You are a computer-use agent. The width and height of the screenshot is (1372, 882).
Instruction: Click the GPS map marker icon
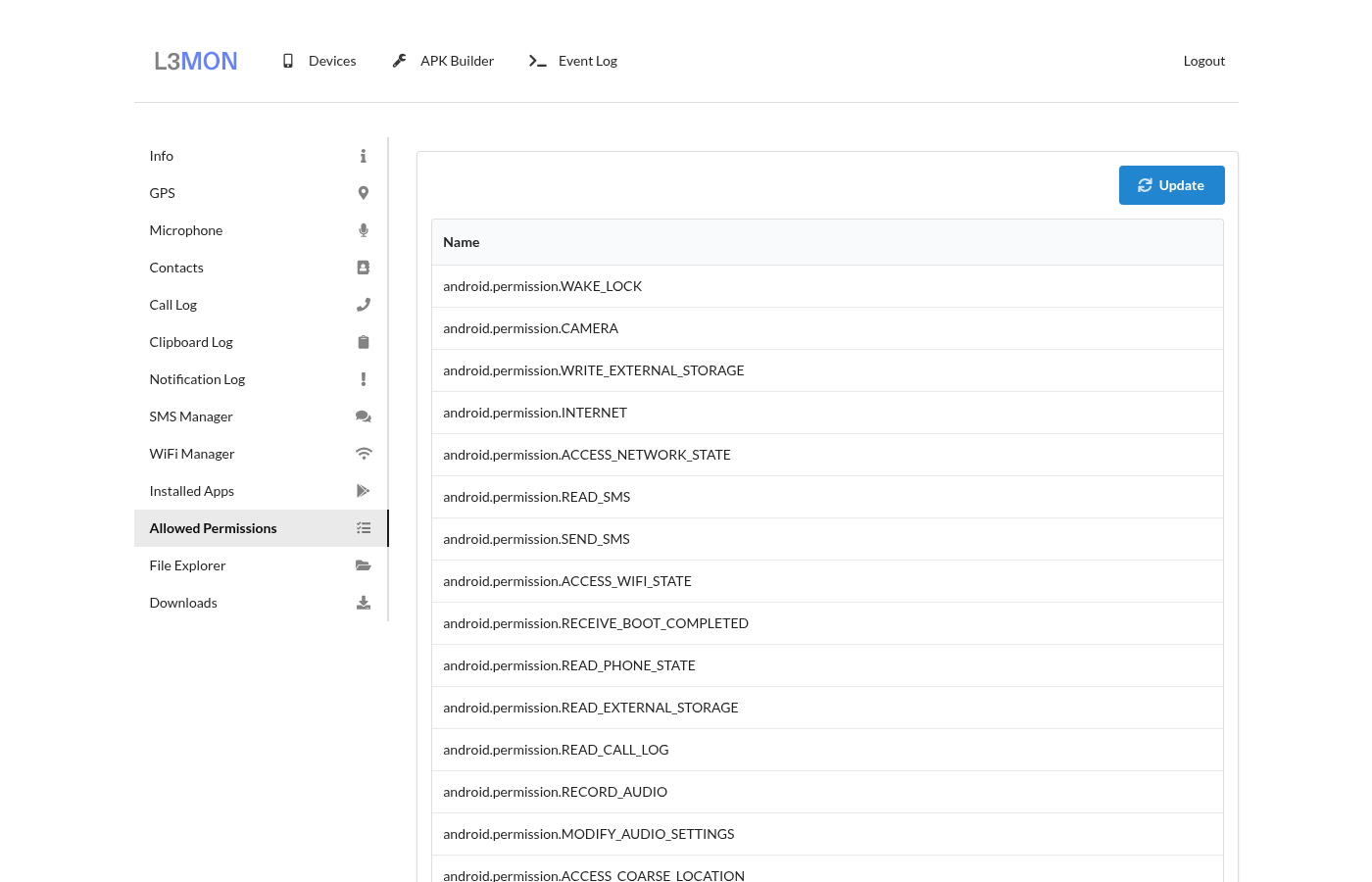point(364,193)
